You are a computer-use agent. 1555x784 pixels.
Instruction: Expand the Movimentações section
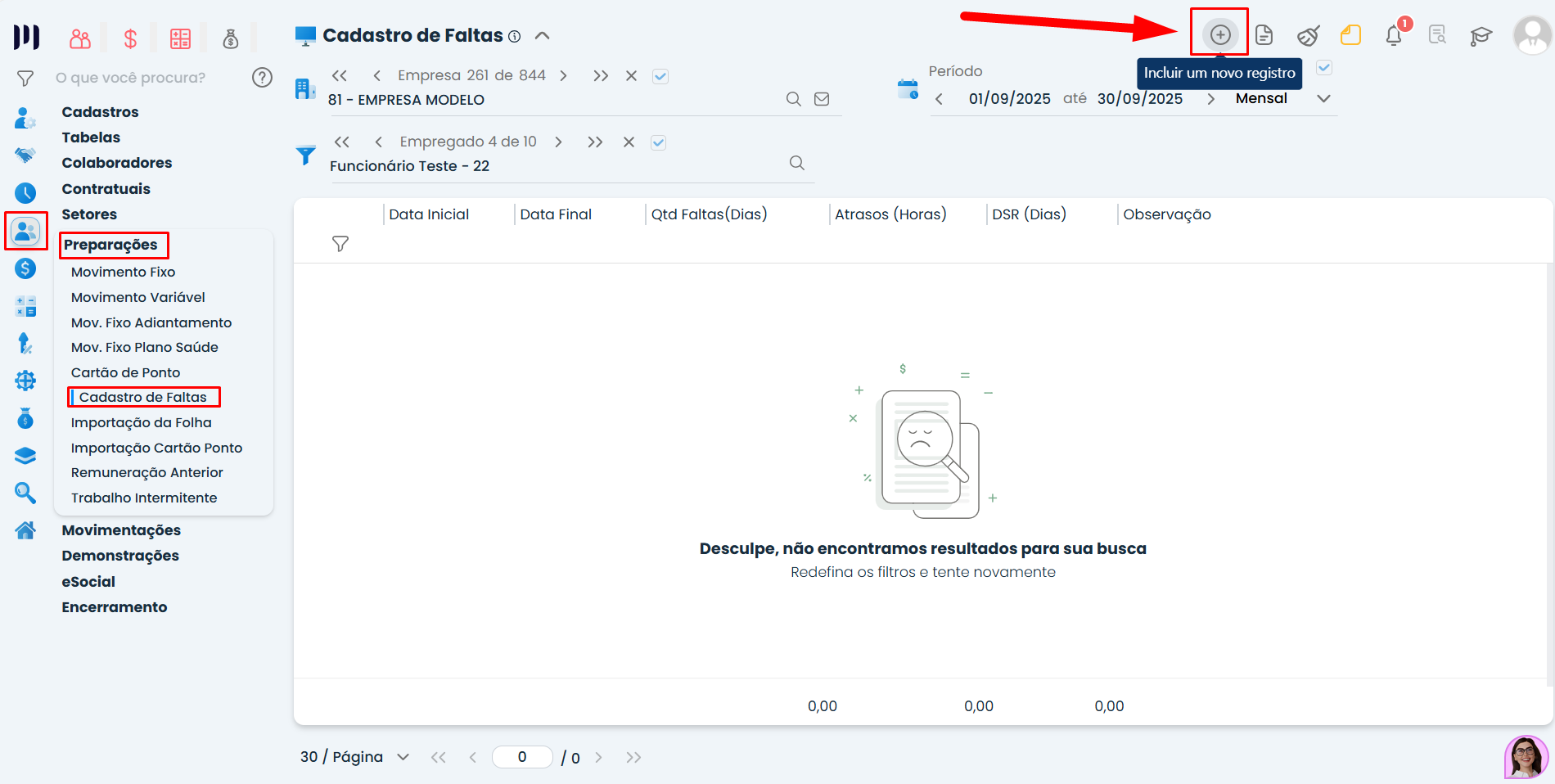121,530
